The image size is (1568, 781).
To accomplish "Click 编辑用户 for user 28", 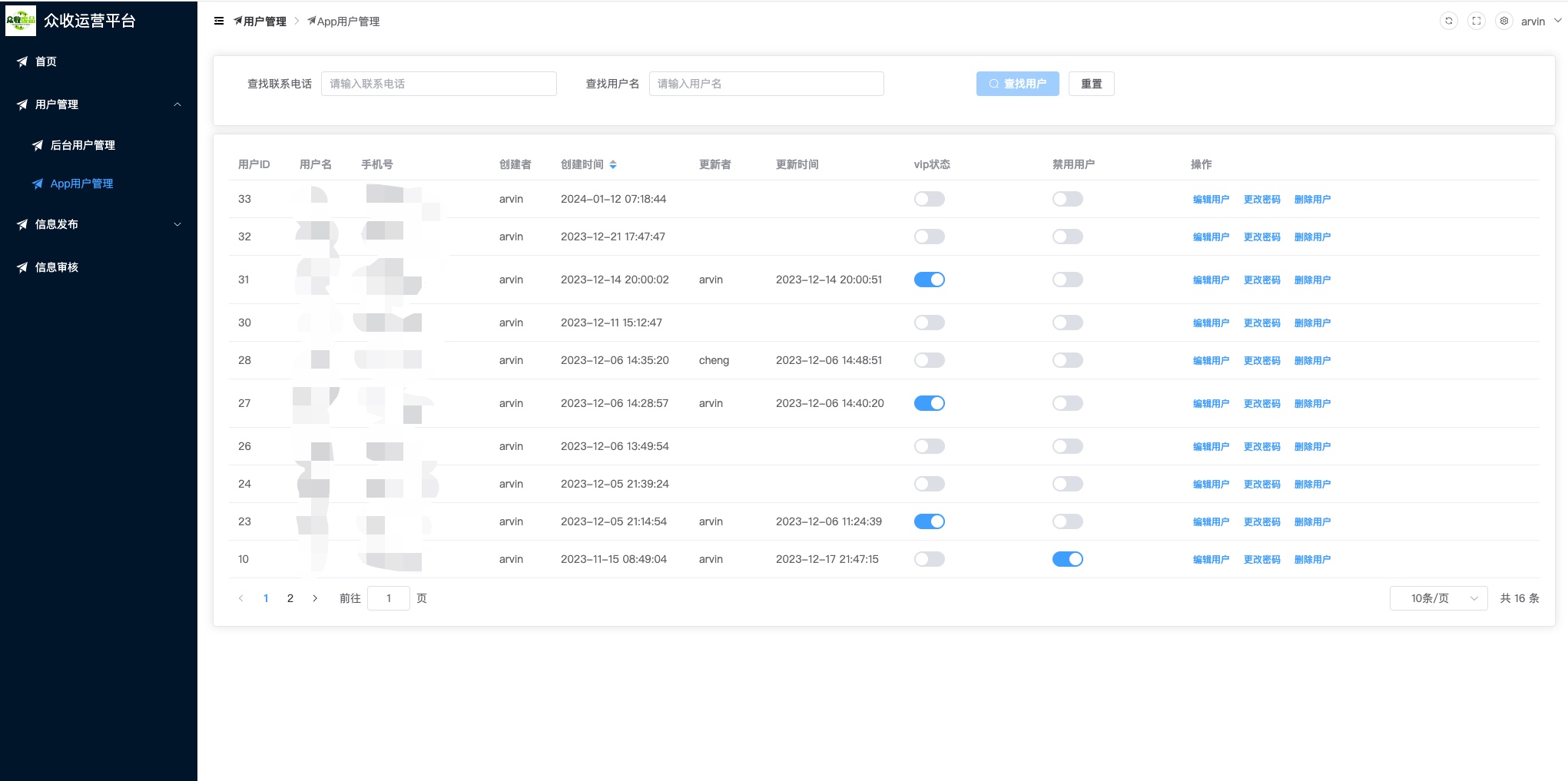I will click(x=1211, y=360).
